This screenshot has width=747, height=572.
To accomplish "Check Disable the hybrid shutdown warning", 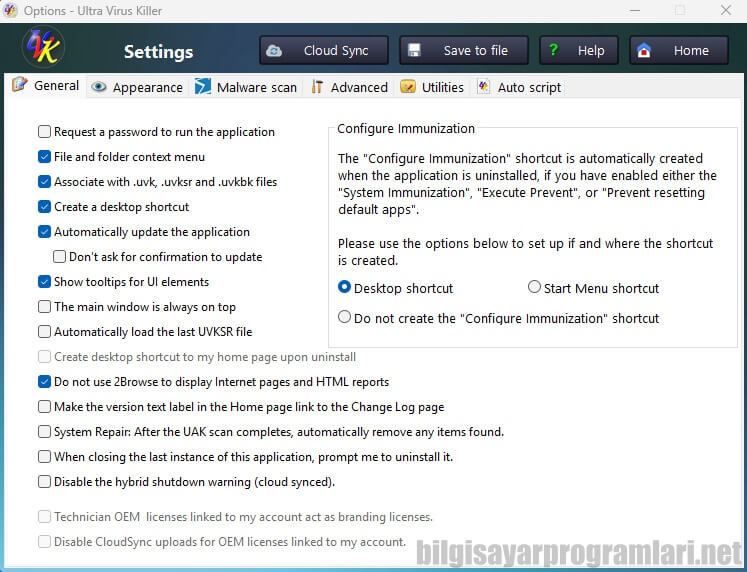I will point(44,482).
